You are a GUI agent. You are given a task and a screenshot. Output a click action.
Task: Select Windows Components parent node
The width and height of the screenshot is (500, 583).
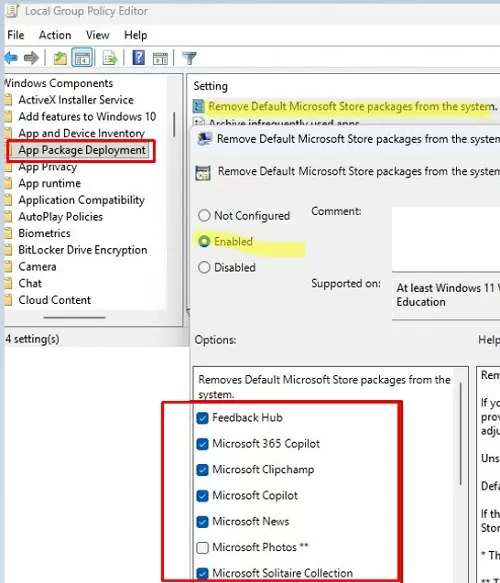[59, 83]
